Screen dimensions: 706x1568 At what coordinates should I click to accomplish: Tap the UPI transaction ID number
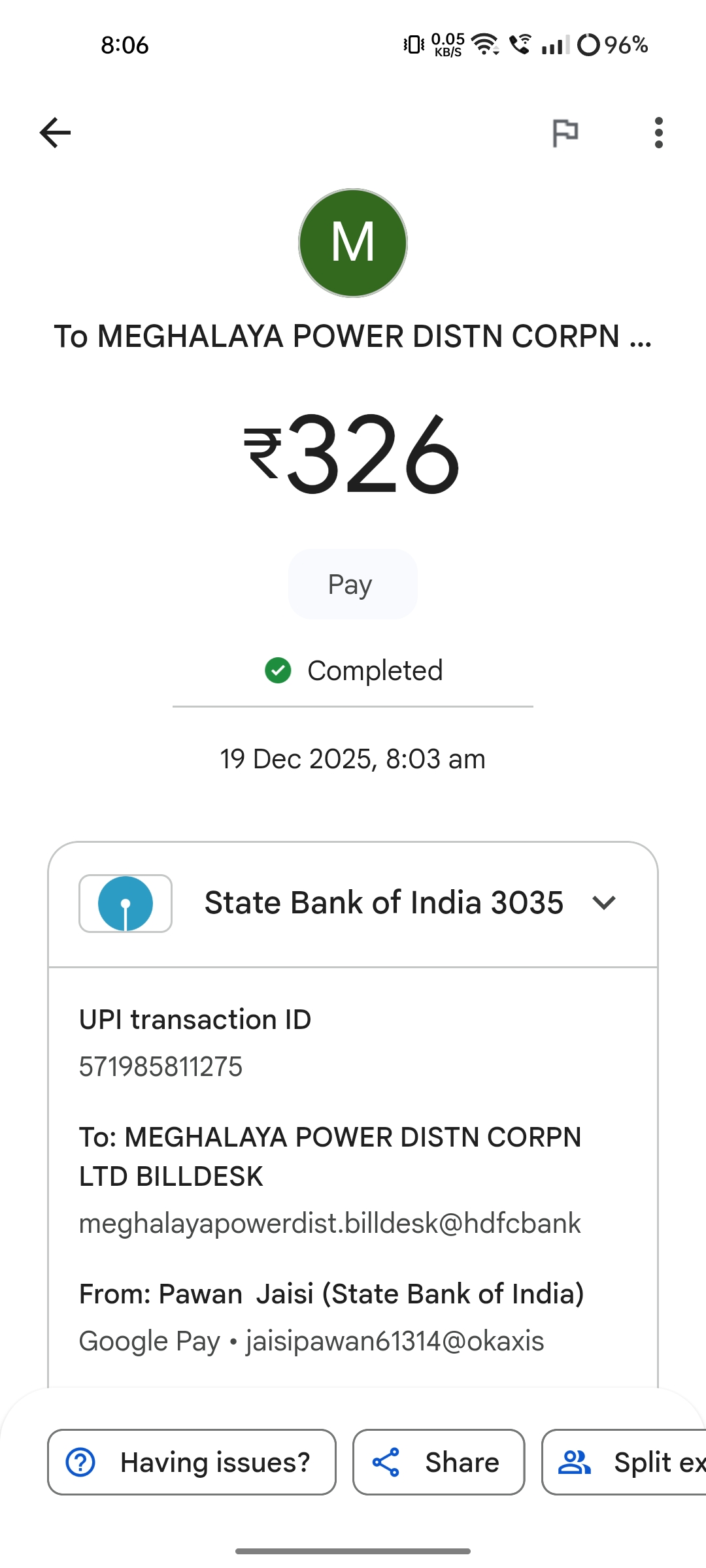pyautogui.click(x=161, y=1067)
